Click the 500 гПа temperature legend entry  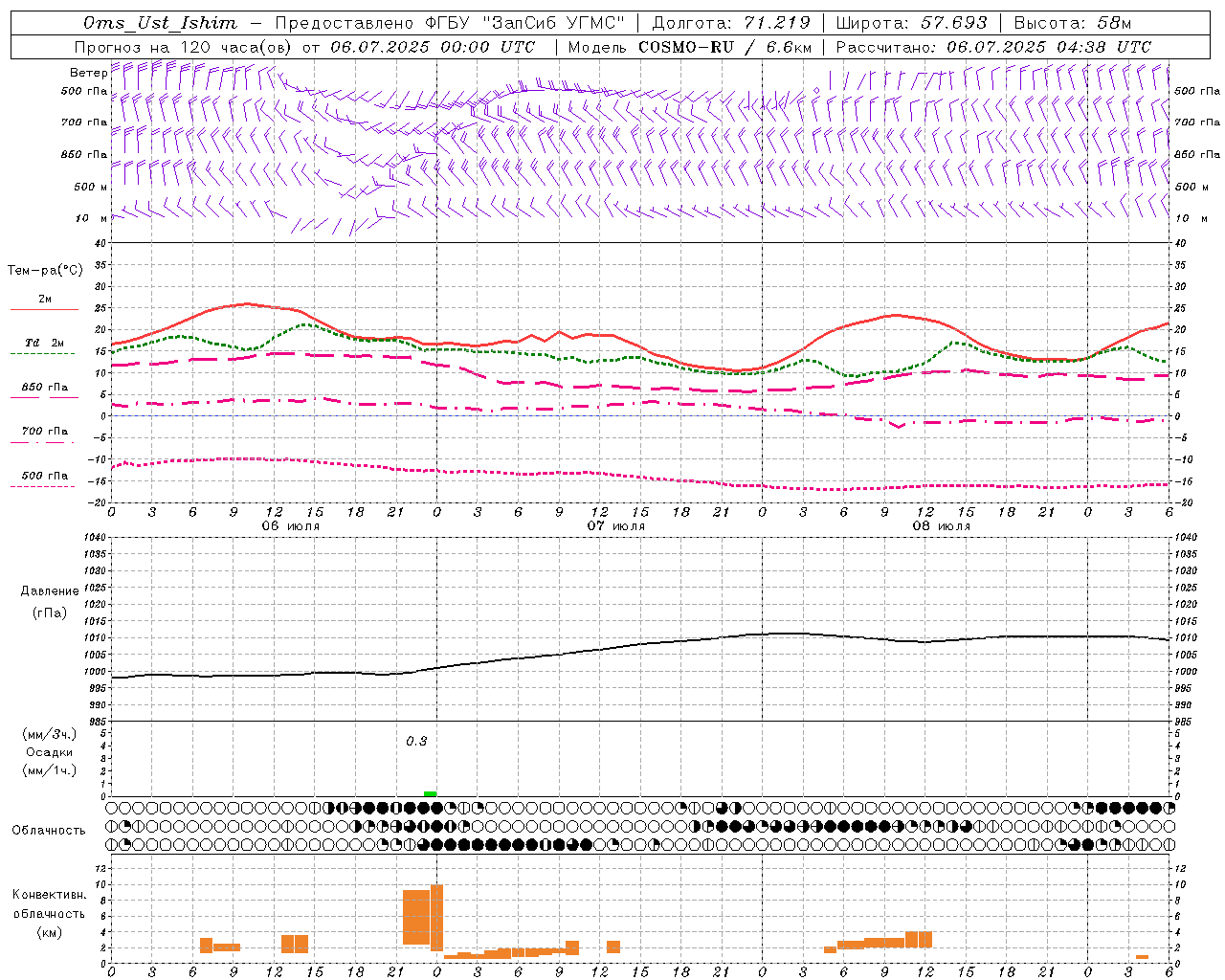click(x=43, y=479)
